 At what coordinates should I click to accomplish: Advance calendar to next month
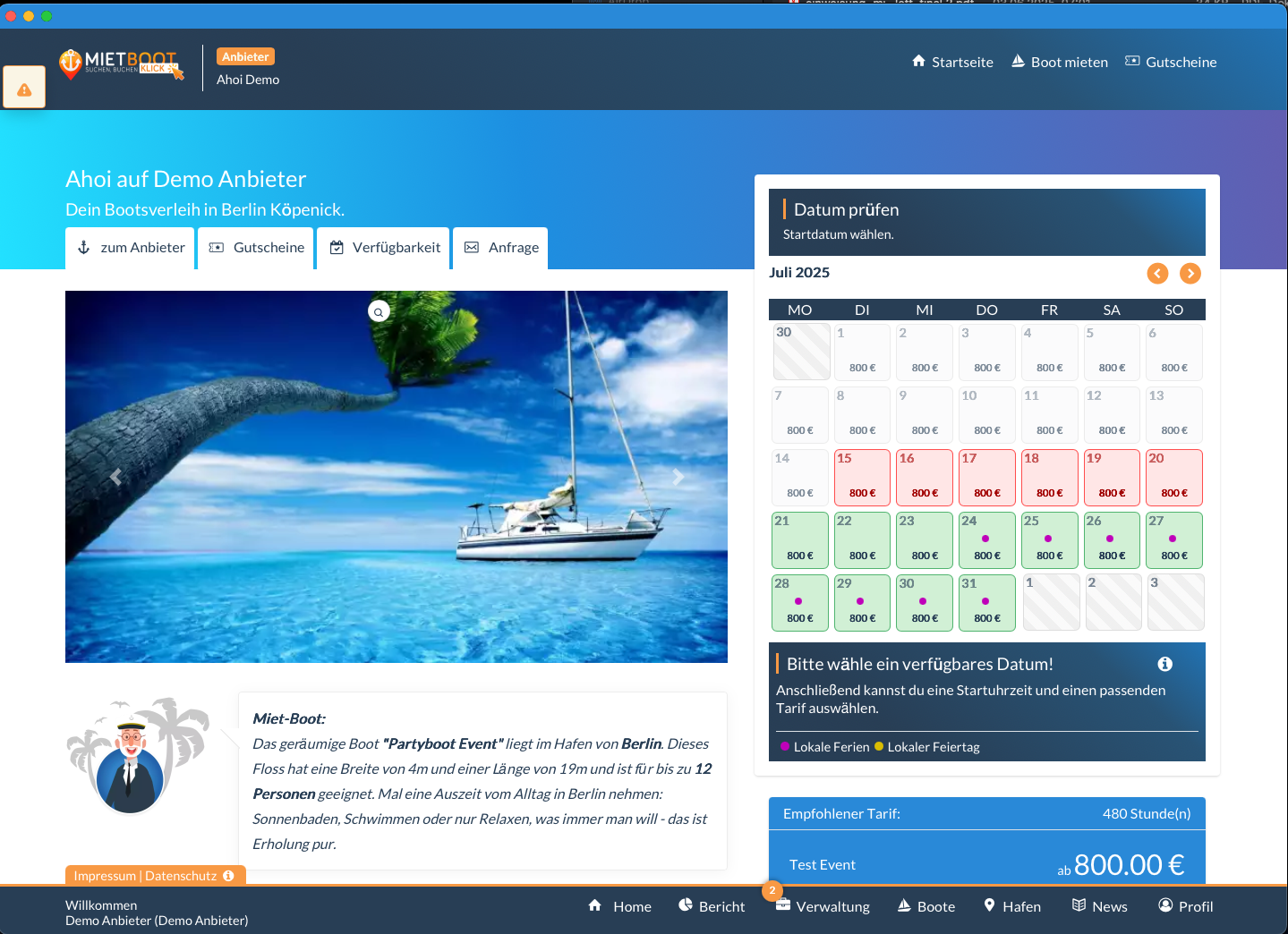click(1190, 274)
